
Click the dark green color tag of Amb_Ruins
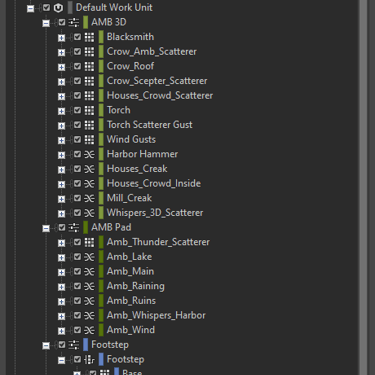[x=101, y=301]
